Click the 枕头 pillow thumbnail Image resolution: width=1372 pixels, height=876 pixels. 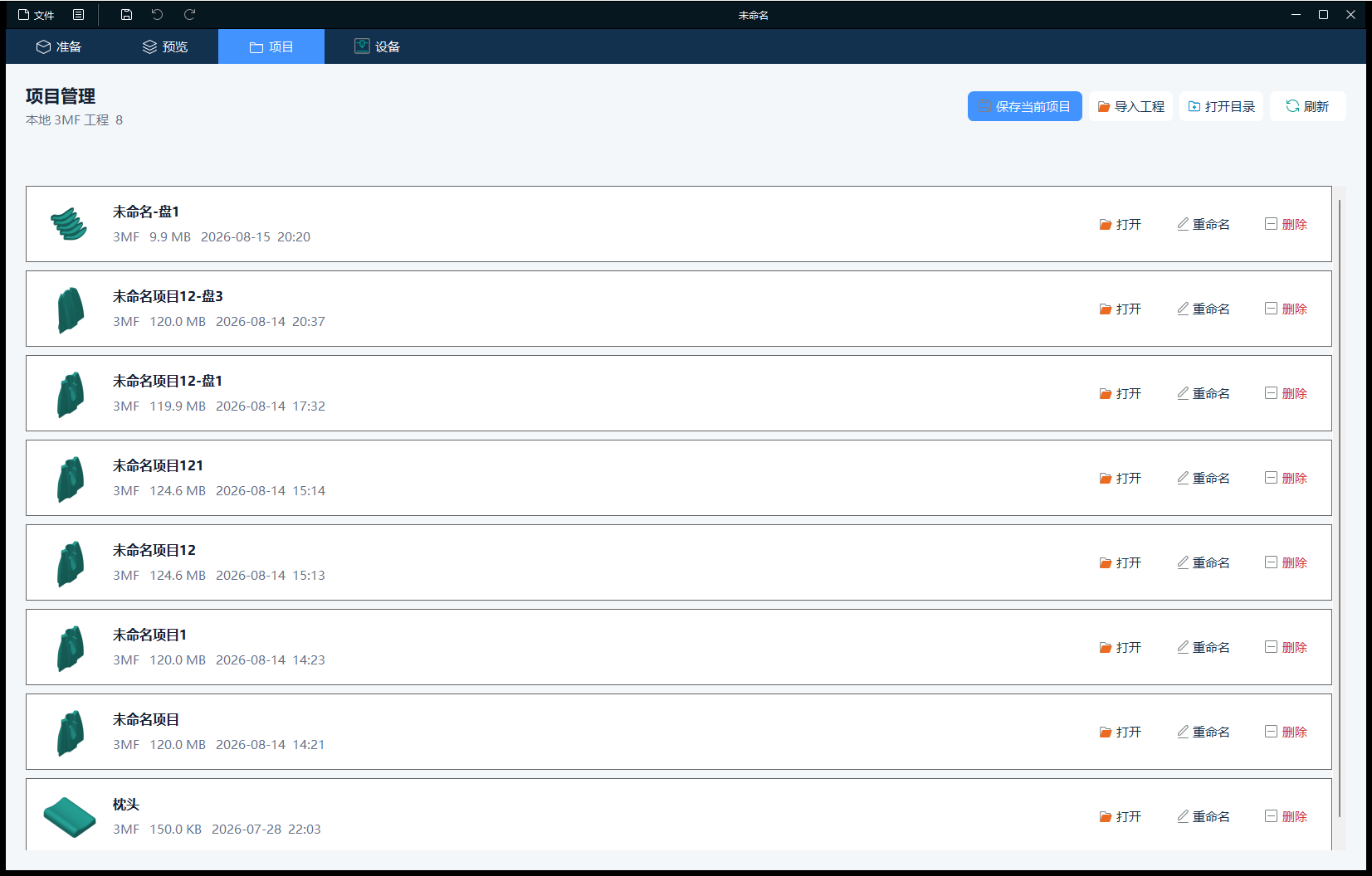(x=70, y=817)
